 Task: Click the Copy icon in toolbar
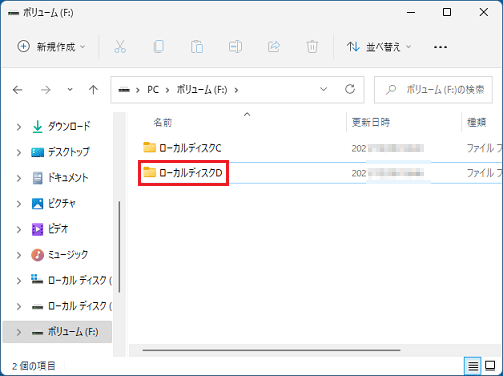[x=158, y=47]
